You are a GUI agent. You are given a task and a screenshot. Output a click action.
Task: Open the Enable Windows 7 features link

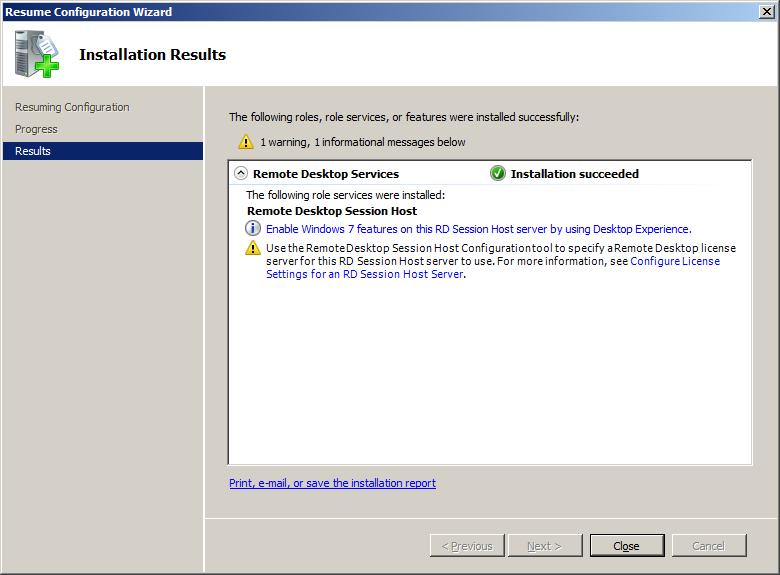click(478, 229)
